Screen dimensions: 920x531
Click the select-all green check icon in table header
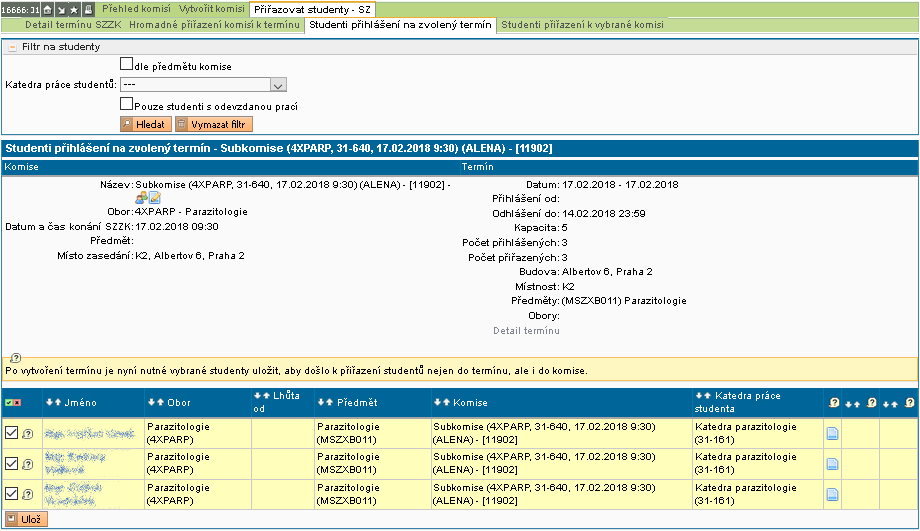click(x=10, y=402)
